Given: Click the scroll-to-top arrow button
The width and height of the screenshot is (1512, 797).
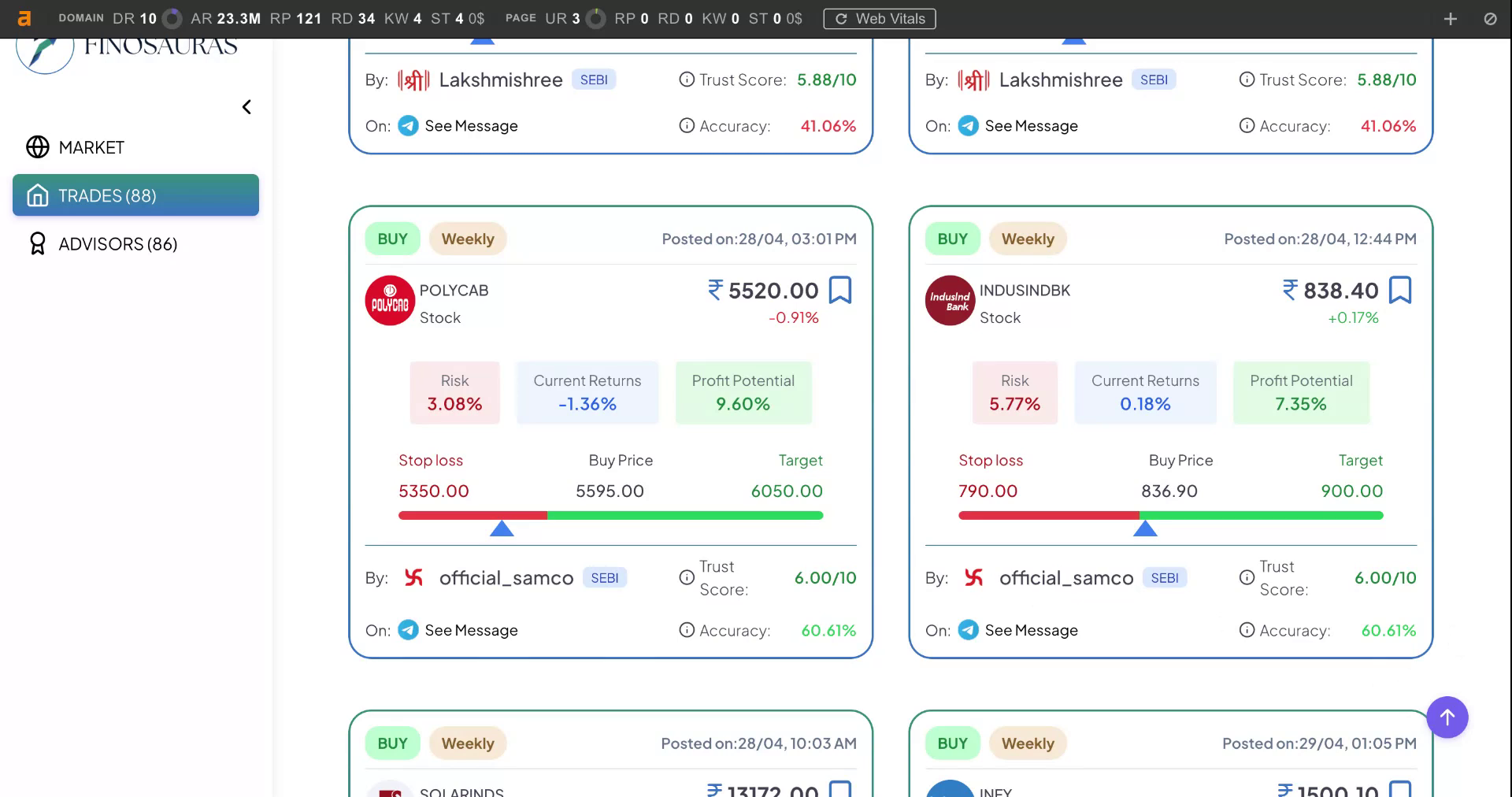Looking at the screenshot, I should pyautogui.click(x=1447, y=717).
